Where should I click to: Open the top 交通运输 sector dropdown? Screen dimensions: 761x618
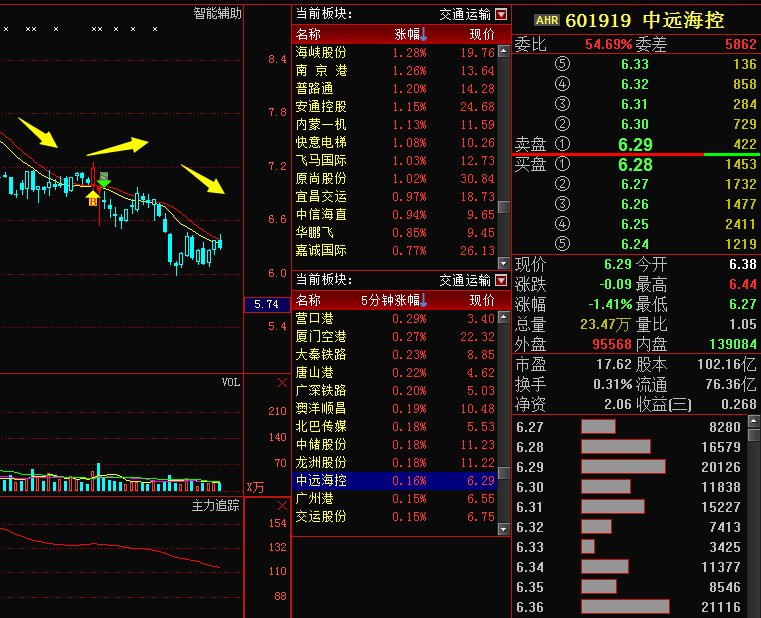click(x=501, y=14)
